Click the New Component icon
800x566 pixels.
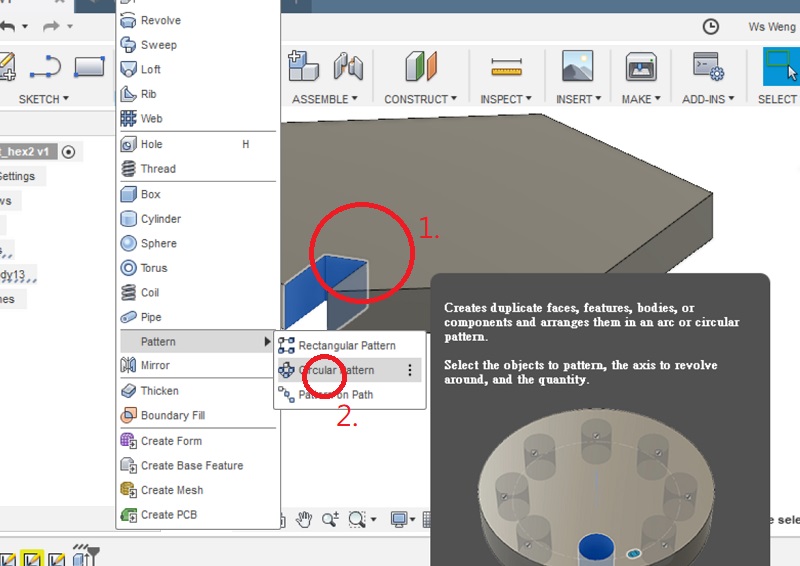point(303,66)
